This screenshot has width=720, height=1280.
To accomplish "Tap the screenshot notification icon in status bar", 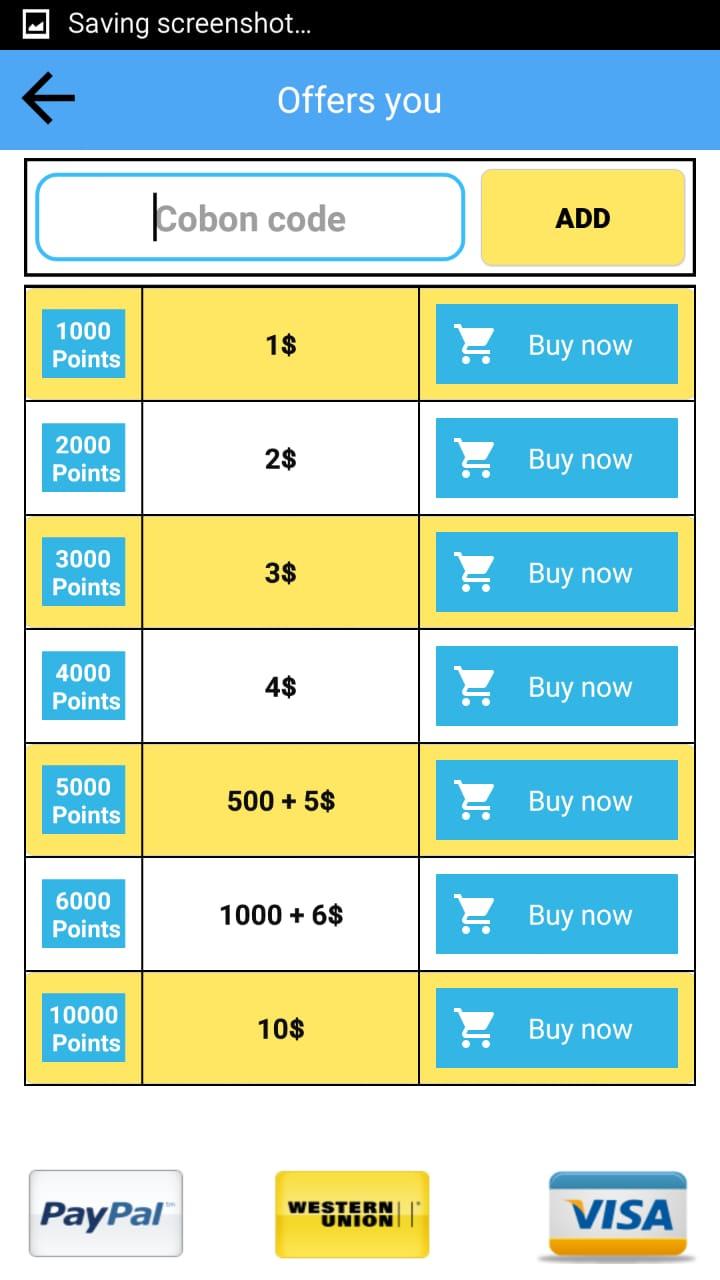I will (36, 24).
